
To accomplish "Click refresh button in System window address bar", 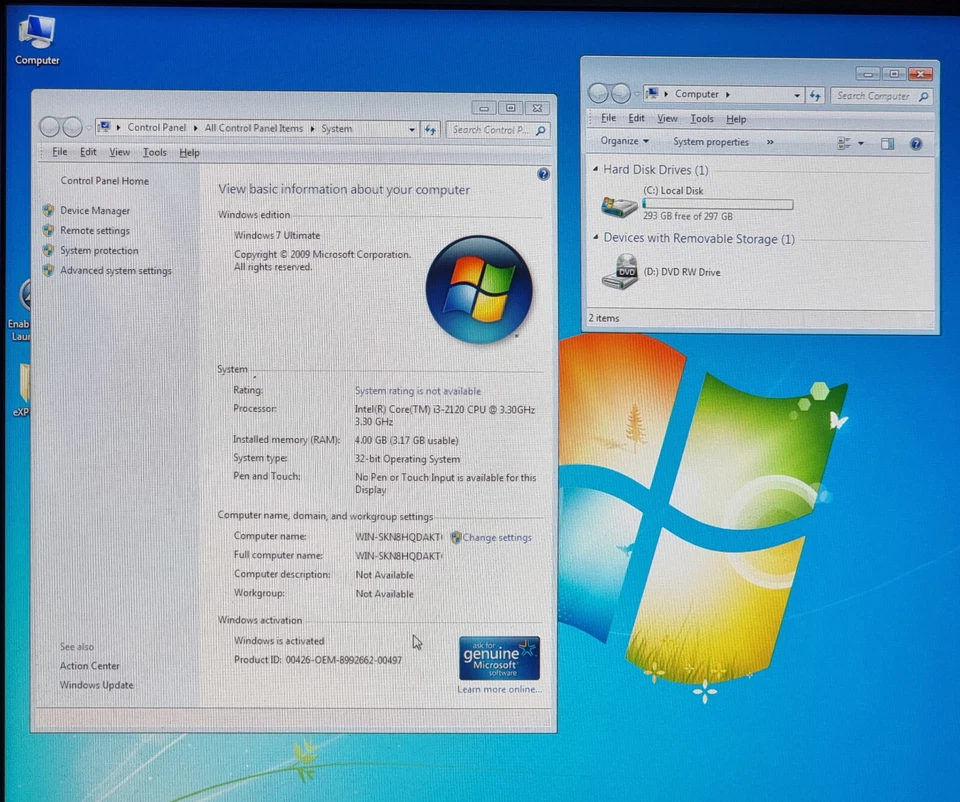I will pyautogui.click(x=430, y=130).
